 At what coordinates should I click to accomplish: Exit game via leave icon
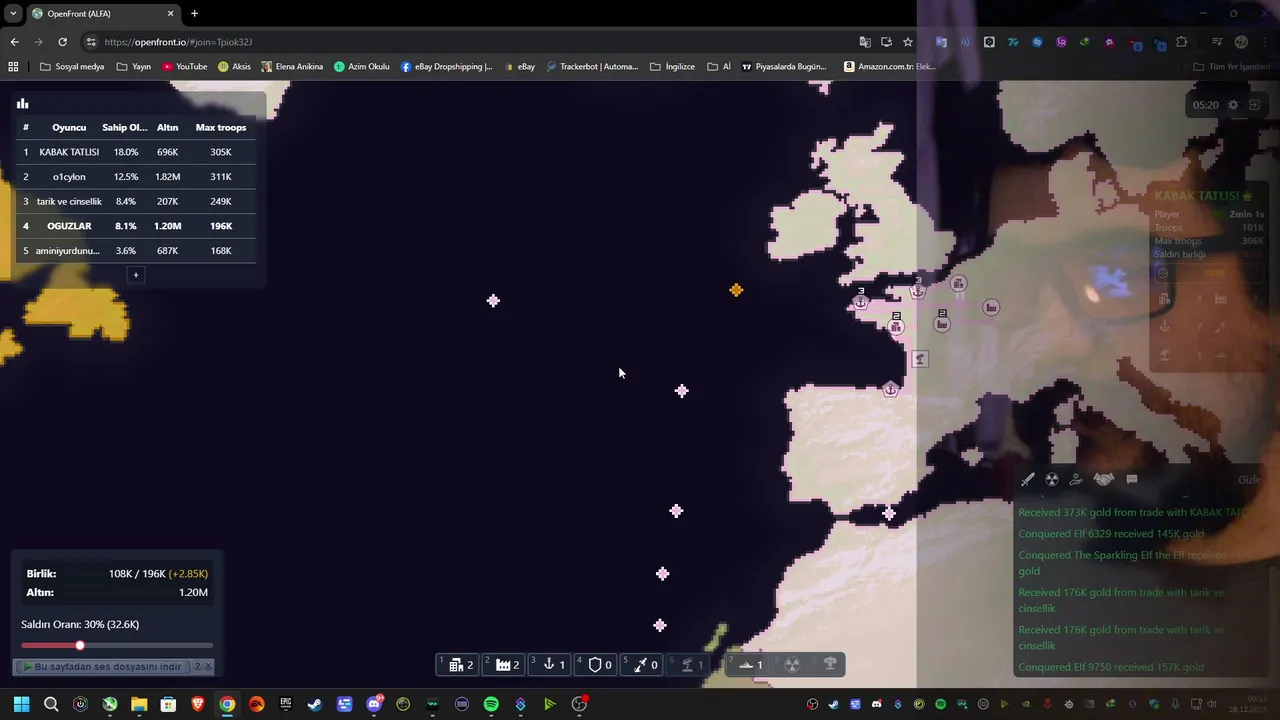point(1254,105)
